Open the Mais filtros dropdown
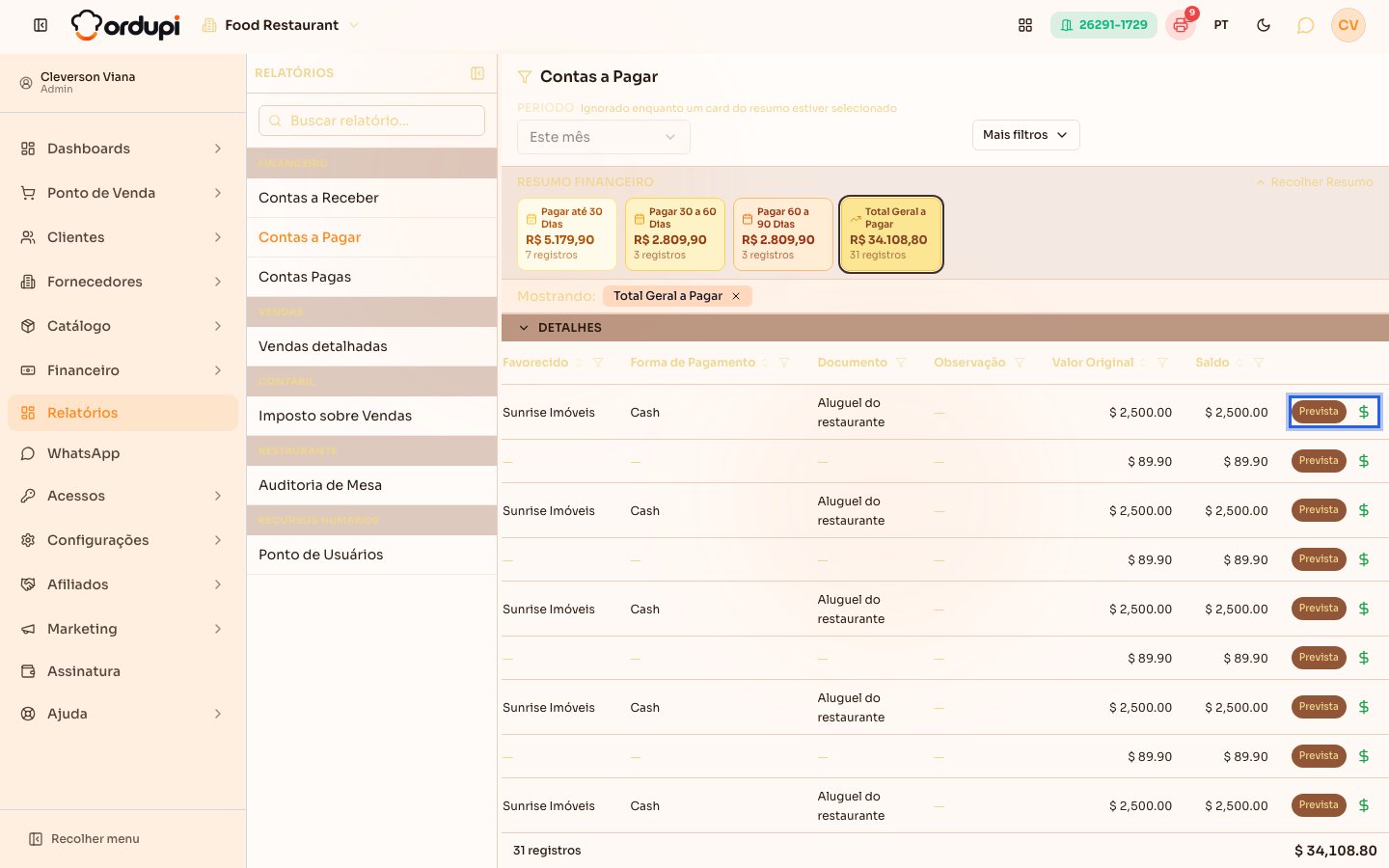 (x=1025, y=135)
